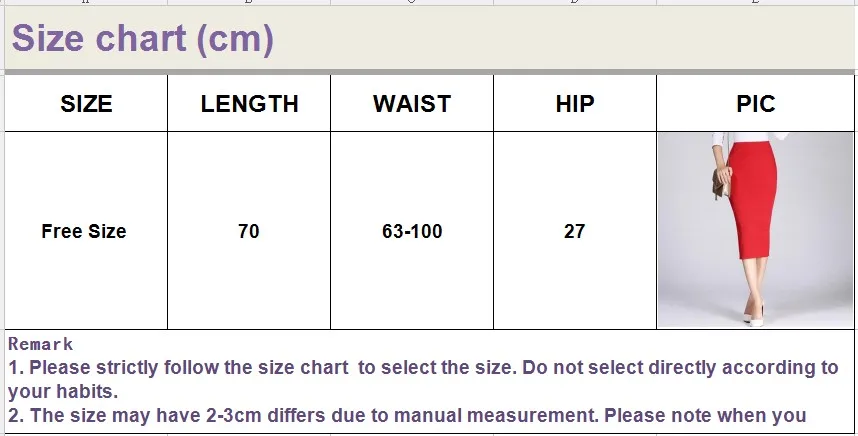Click the gray bar below the title
The height and width of the screenshot is (436, 858).
click(x=429, y=72)
